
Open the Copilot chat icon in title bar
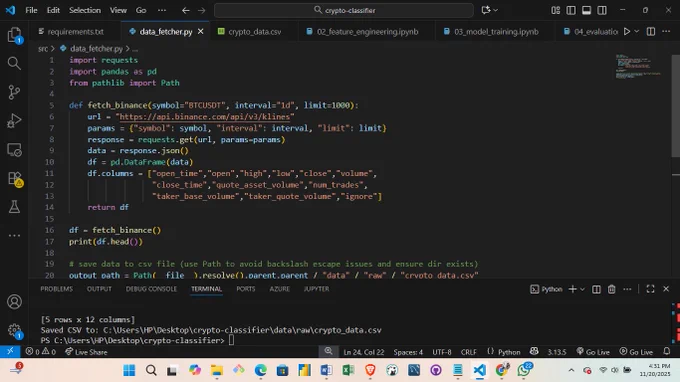coord(486,10)
